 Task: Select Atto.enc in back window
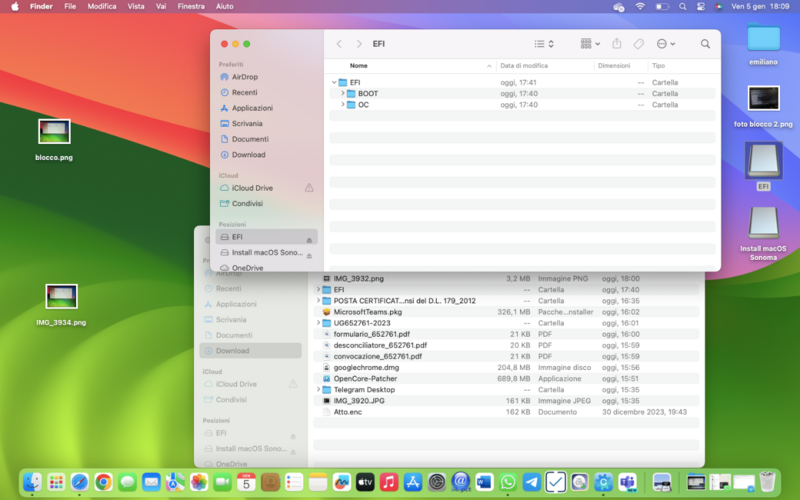[x=506, y=412]
